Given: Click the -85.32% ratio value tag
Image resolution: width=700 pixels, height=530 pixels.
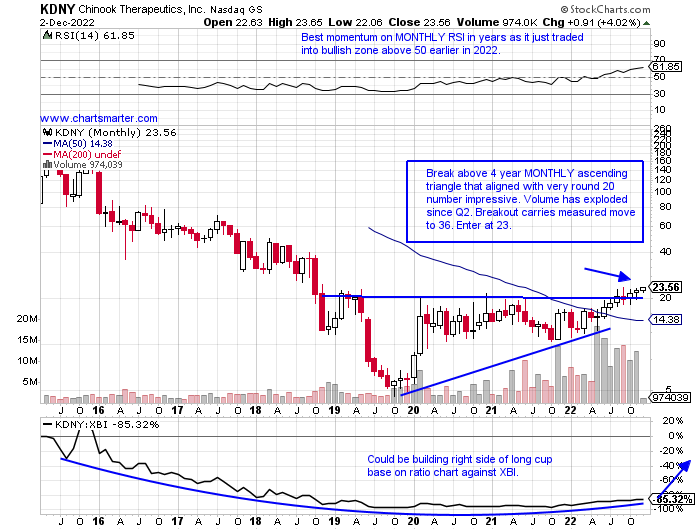Looking at the screenshot, I should click(673, 499).
